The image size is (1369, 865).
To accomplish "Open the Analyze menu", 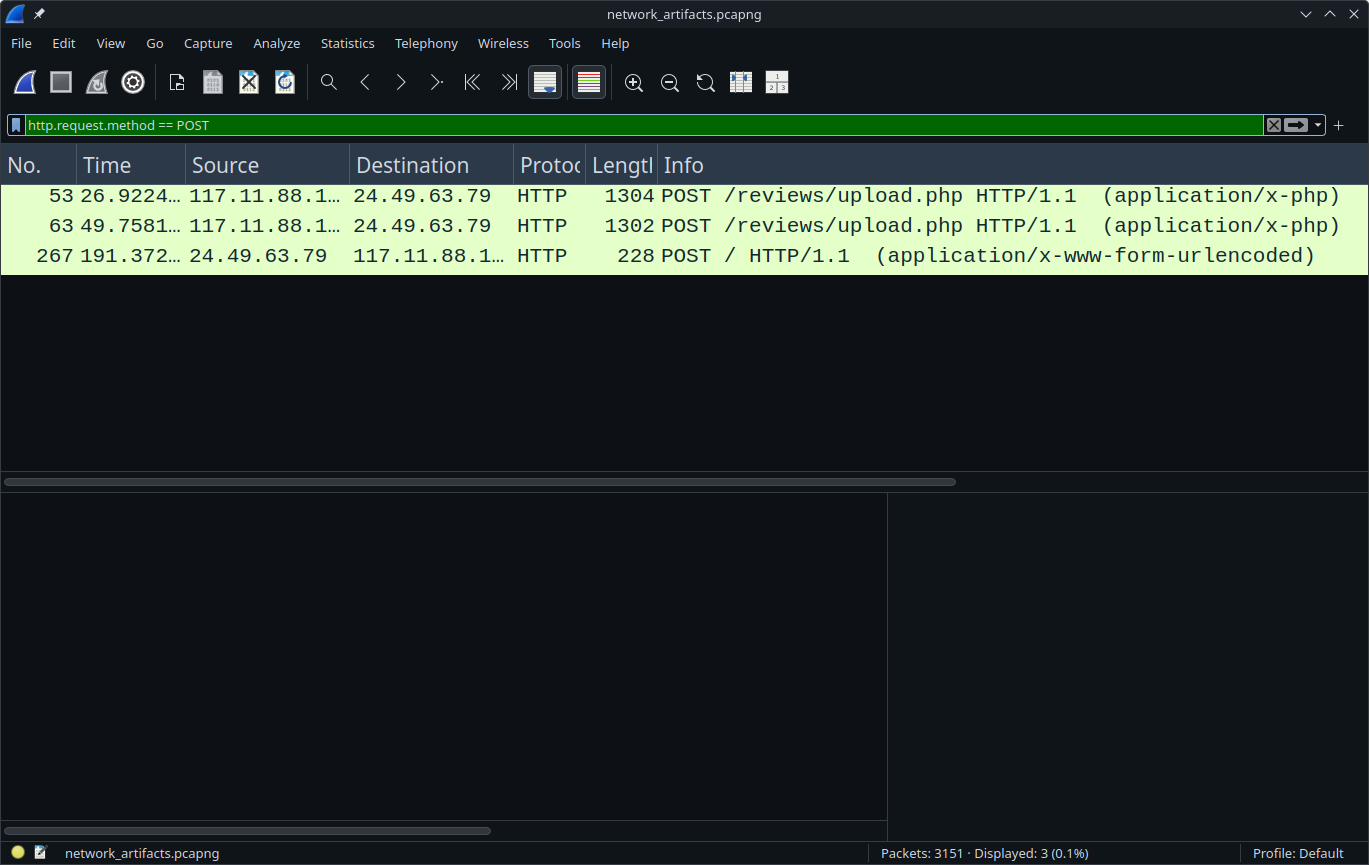I will coord(277,43).
